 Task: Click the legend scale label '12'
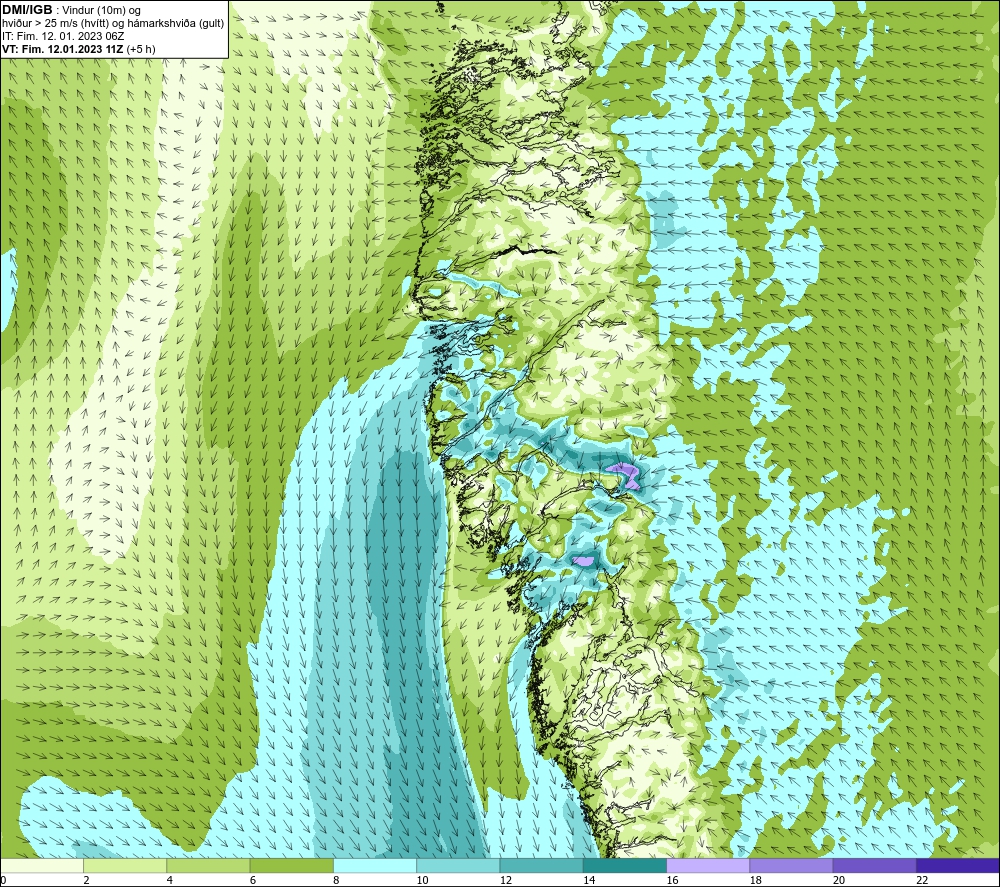[506, 880]
